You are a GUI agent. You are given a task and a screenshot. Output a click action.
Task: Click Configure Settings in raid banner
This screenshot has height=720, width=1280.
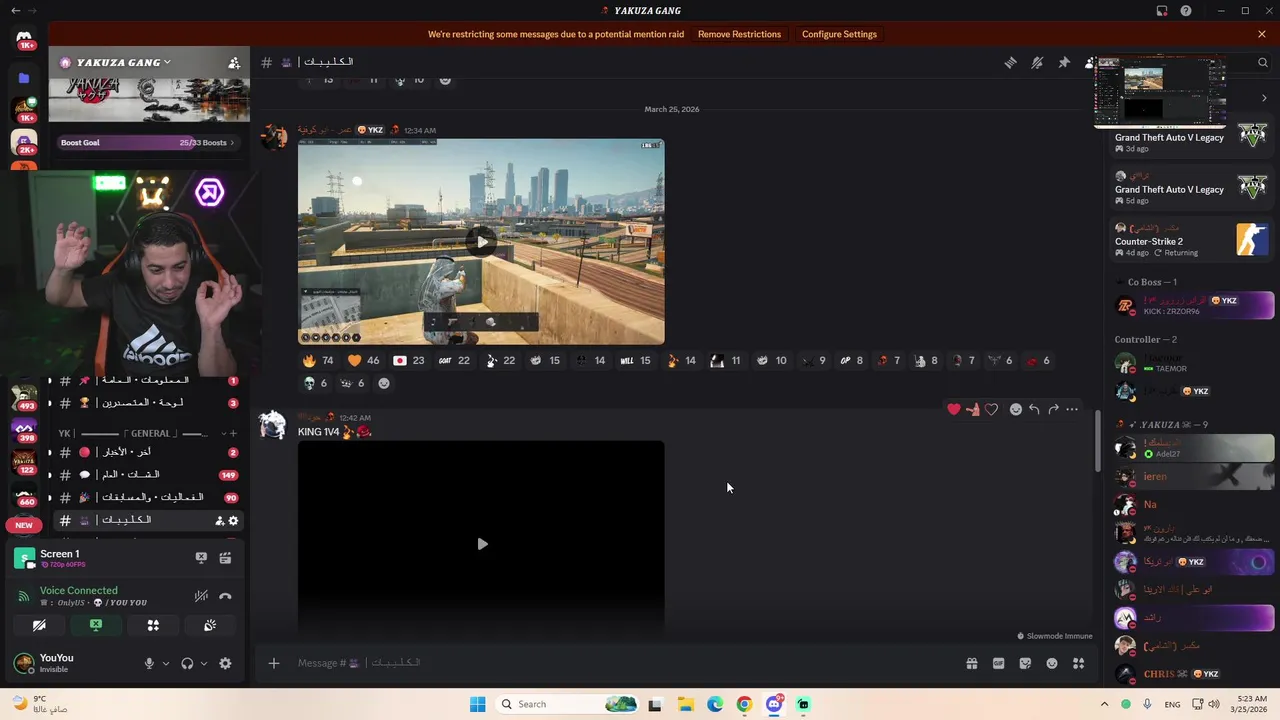839,34
